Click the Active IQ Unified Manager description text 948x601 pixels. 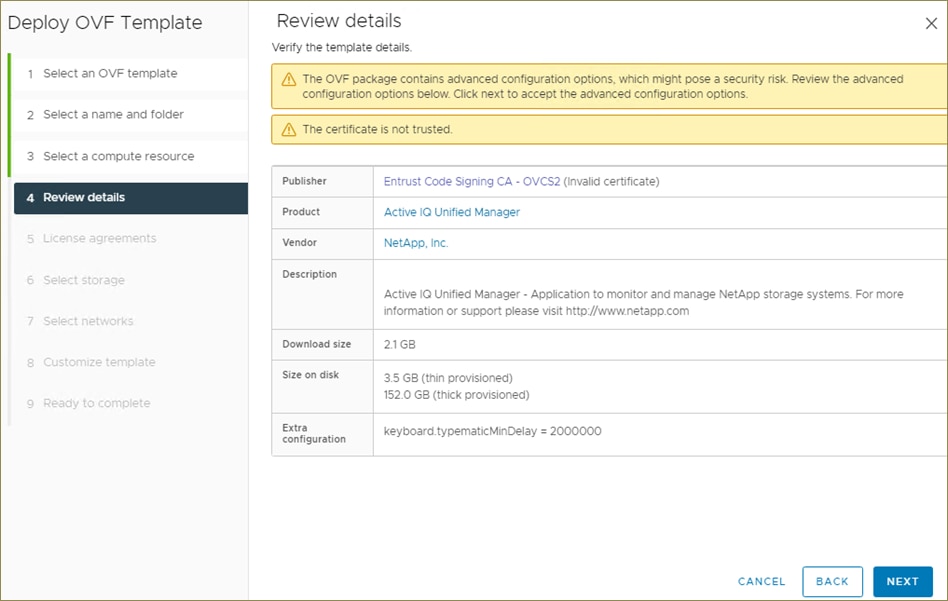[643, 303]
